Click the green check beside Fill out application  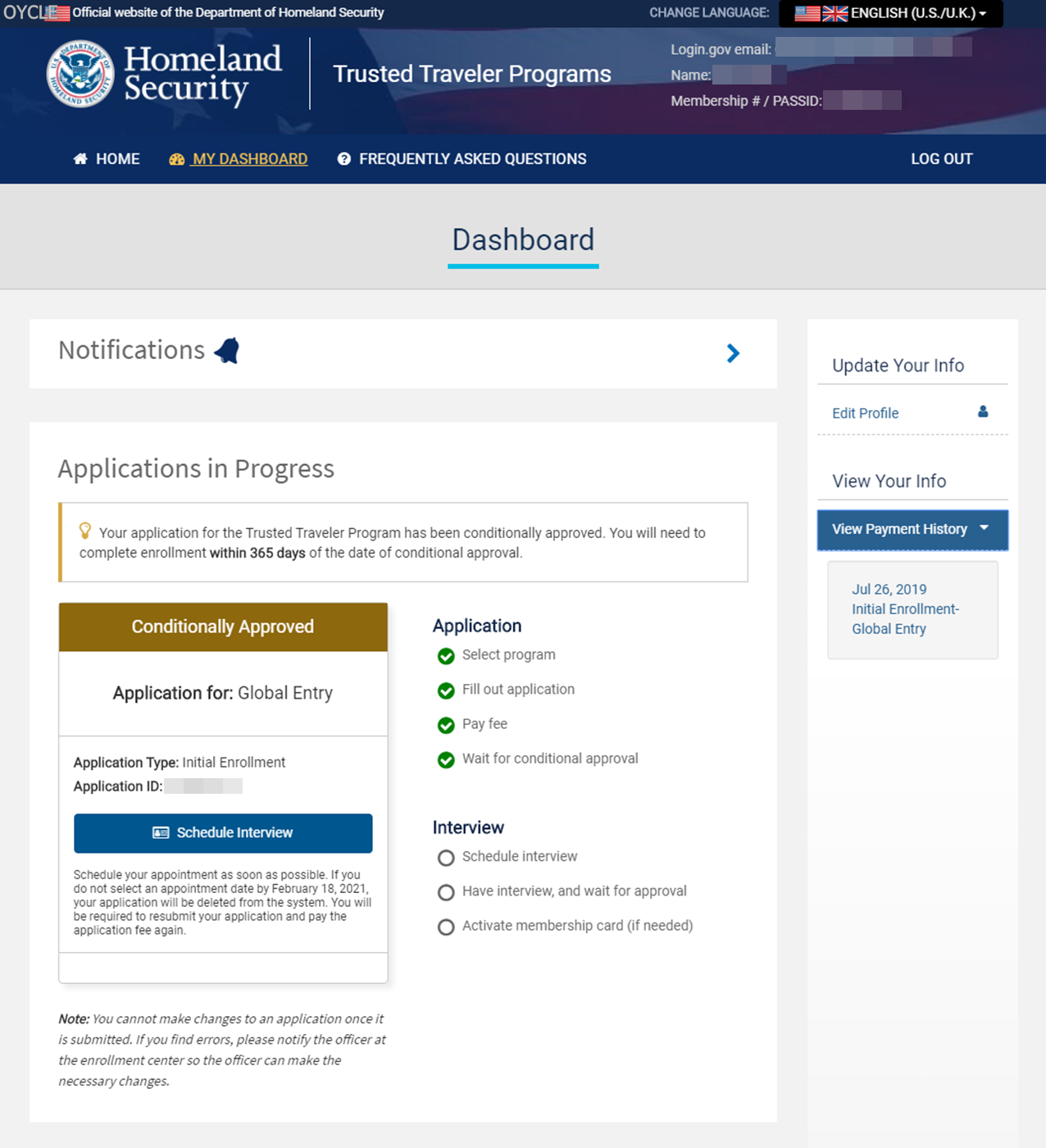click(x=446, y=690)
